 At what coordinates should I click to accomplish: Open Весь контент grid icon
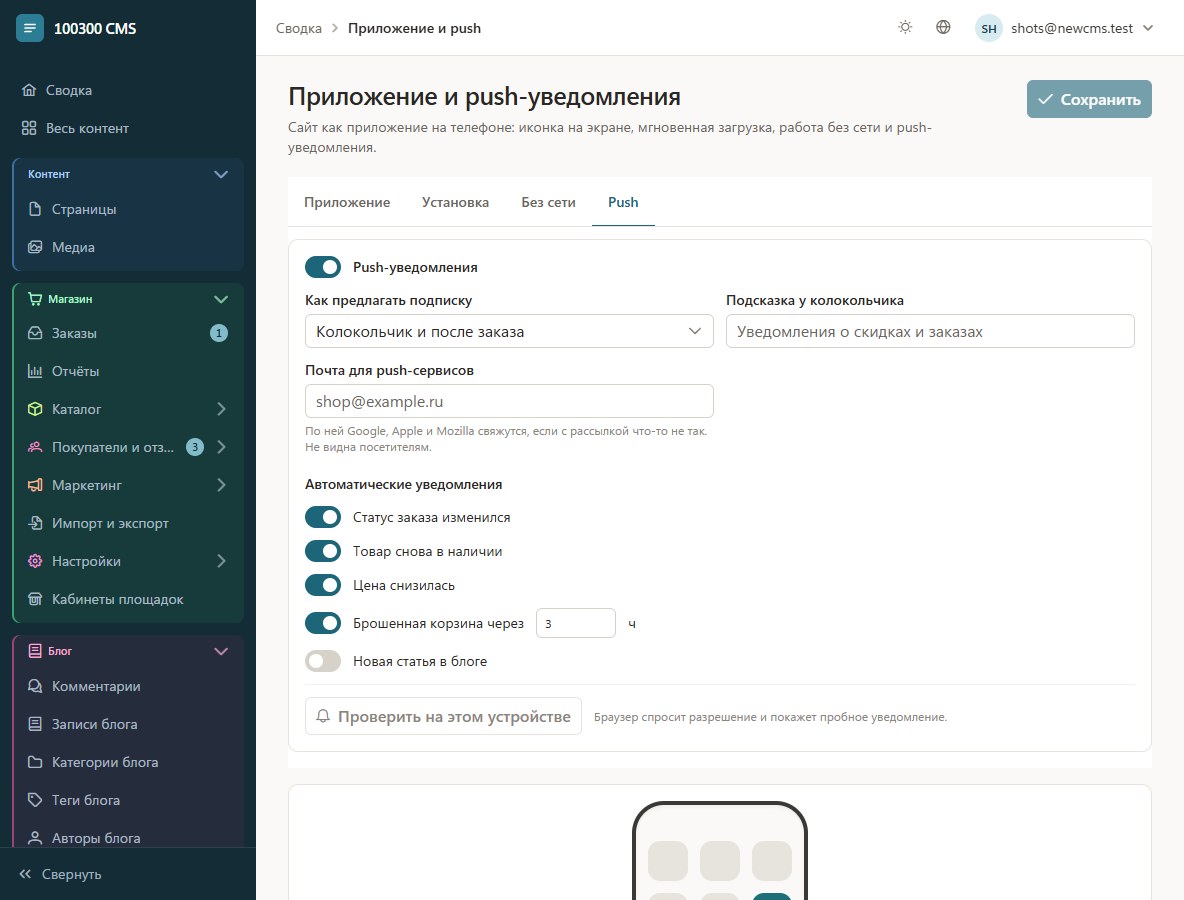click(29, 128)
